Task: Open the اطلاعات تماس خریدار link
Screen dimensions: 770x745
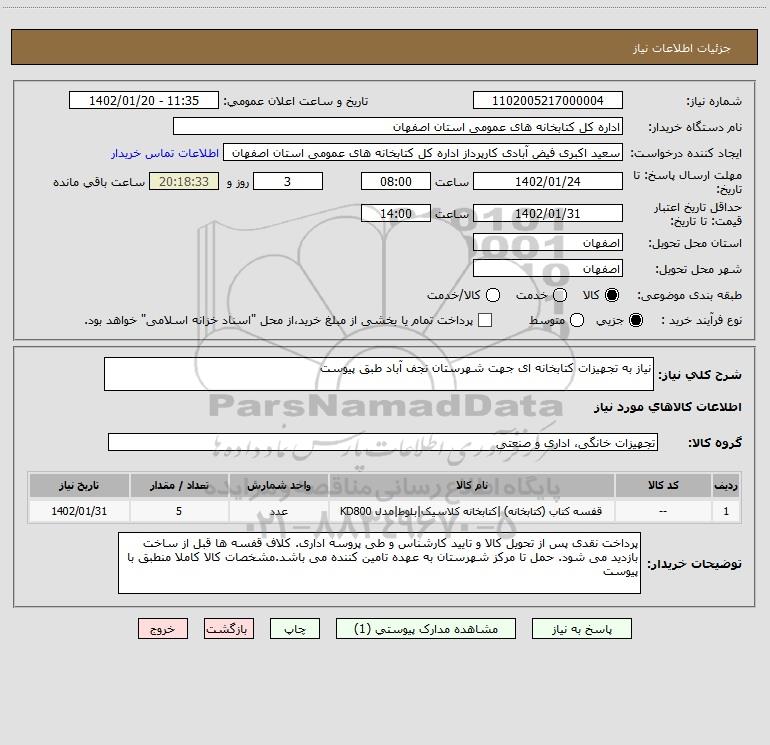Action: click(x=165, y=153)
